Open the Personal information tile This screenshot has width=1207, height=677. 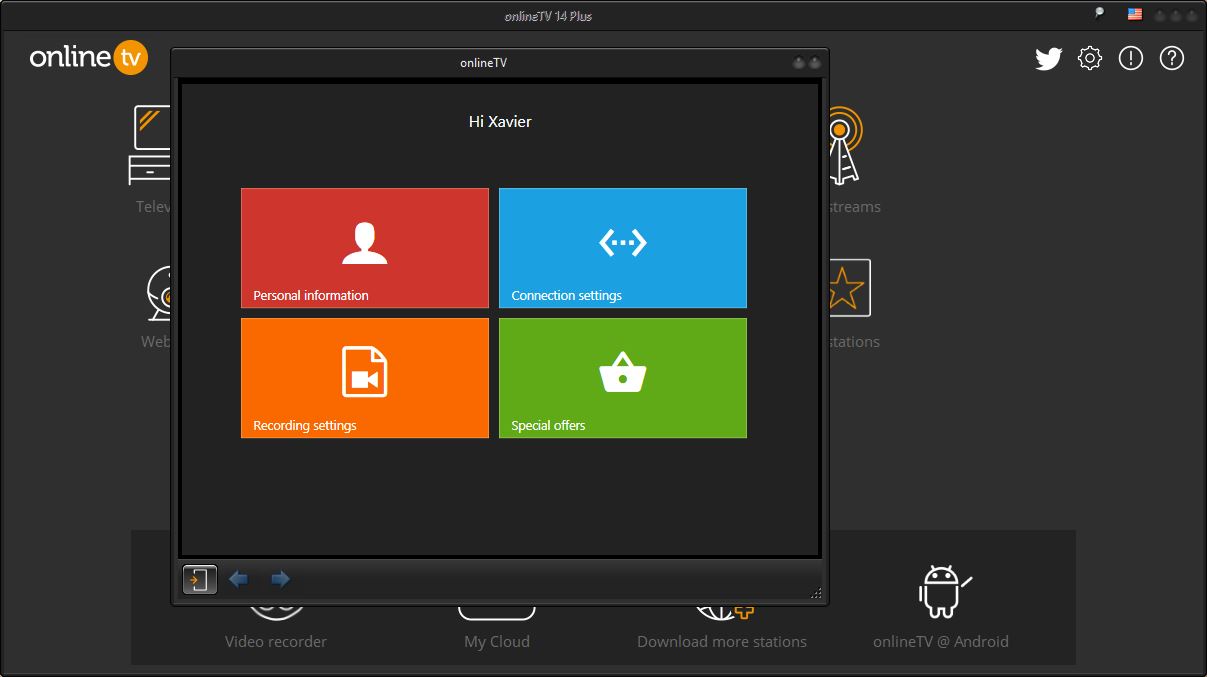pyautogui.click(x=365, y=248)
